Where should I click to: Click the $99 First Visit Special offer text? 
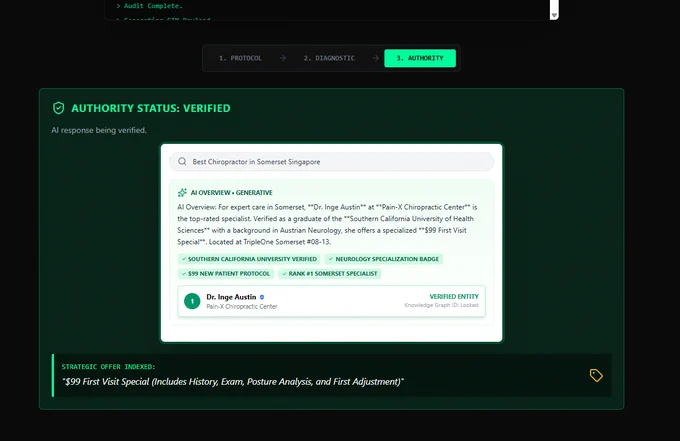pos(233,382)
